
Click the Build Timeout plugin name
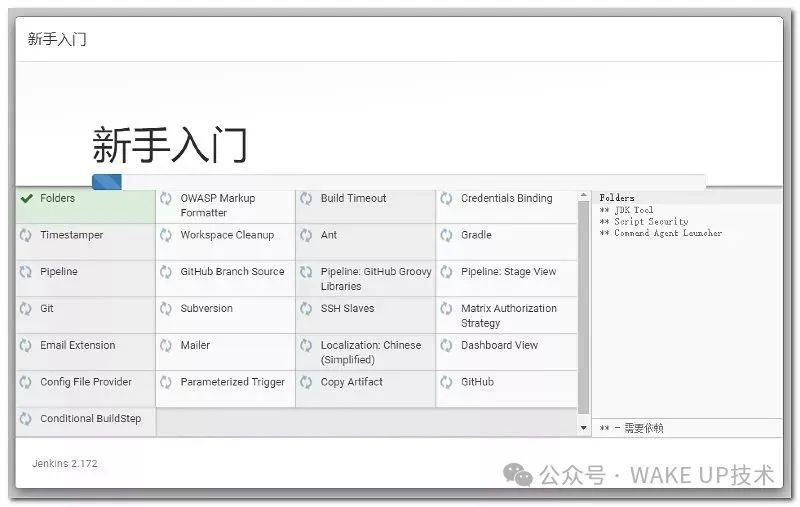tap(354, 198)
